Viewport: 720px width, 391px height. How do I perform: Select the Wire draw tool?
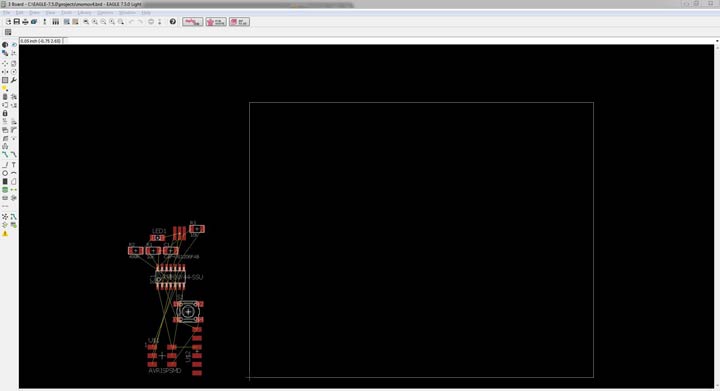[5, 165]
